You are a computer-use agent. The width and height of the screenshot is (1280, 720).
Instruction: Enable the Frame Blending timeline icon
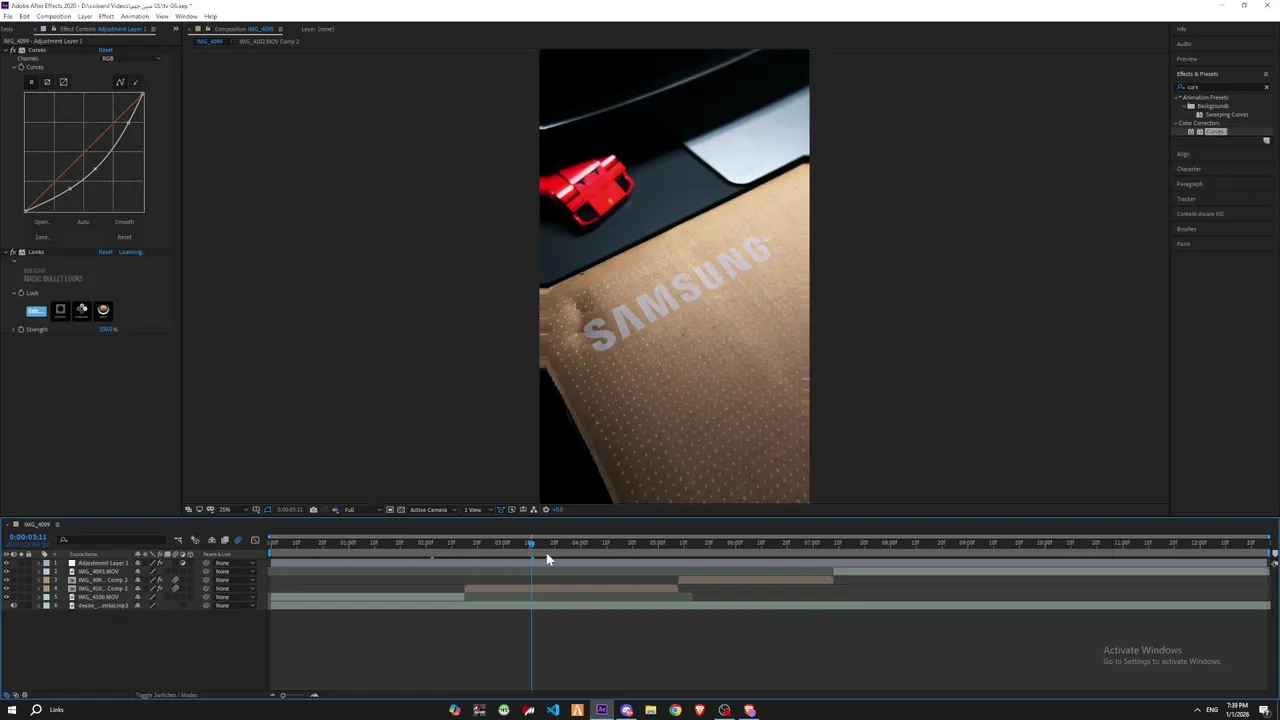pos(224,540)
